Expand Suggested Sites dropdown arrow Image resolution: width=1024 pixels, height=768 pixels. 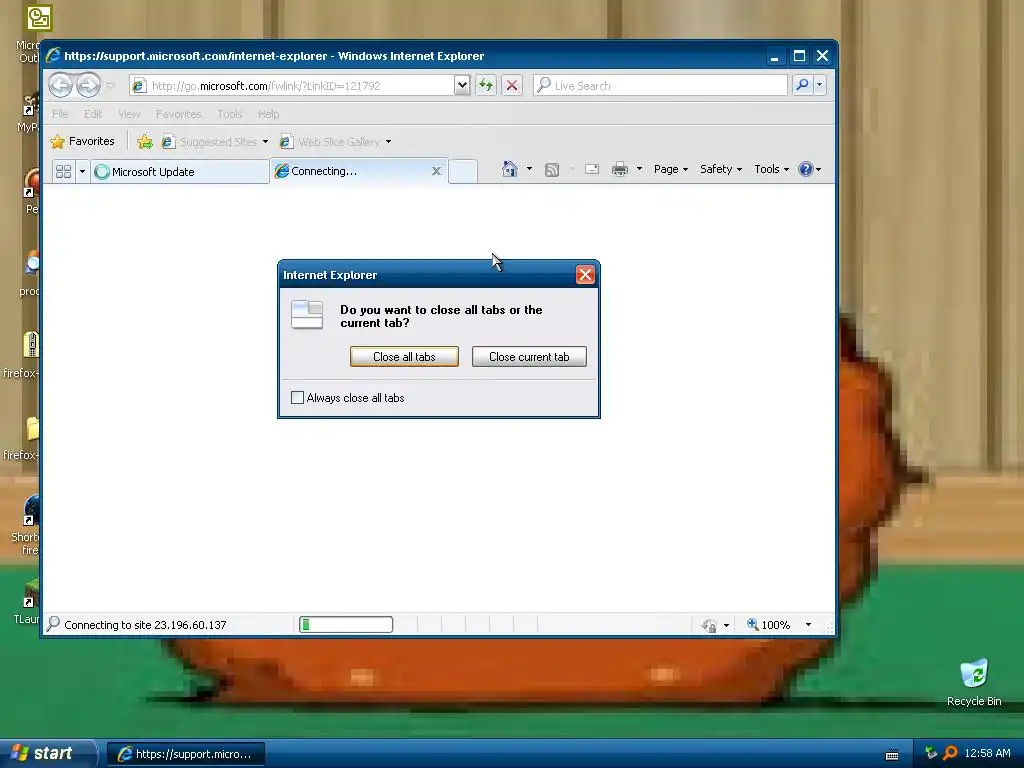click(x=265, y=142)
